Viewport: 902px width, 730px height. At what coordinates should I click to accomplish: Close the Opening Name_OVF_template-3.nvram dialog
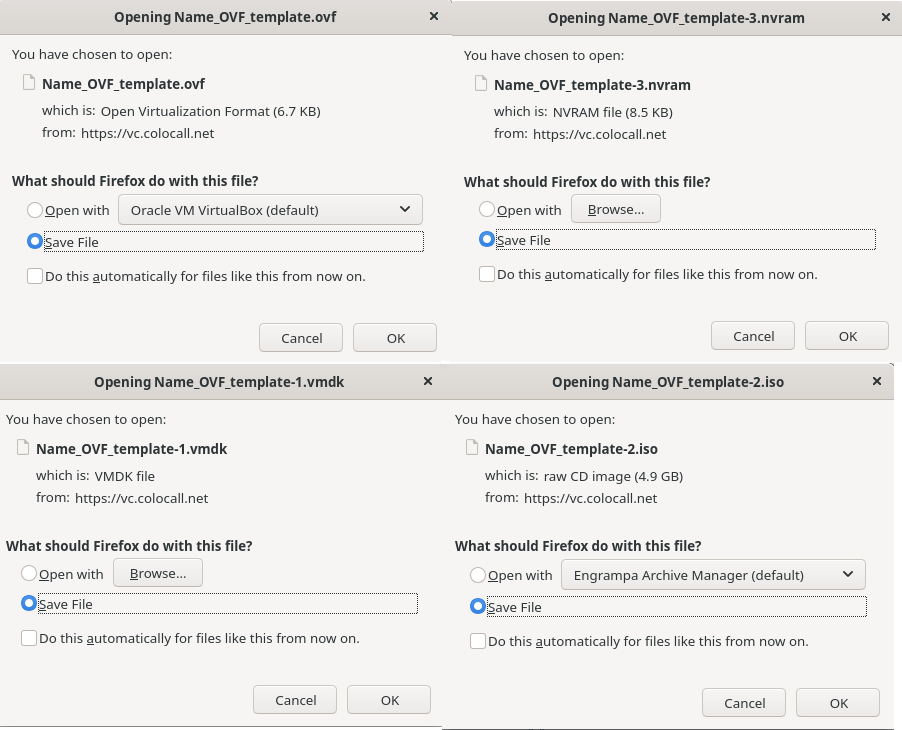coord(885,17)
